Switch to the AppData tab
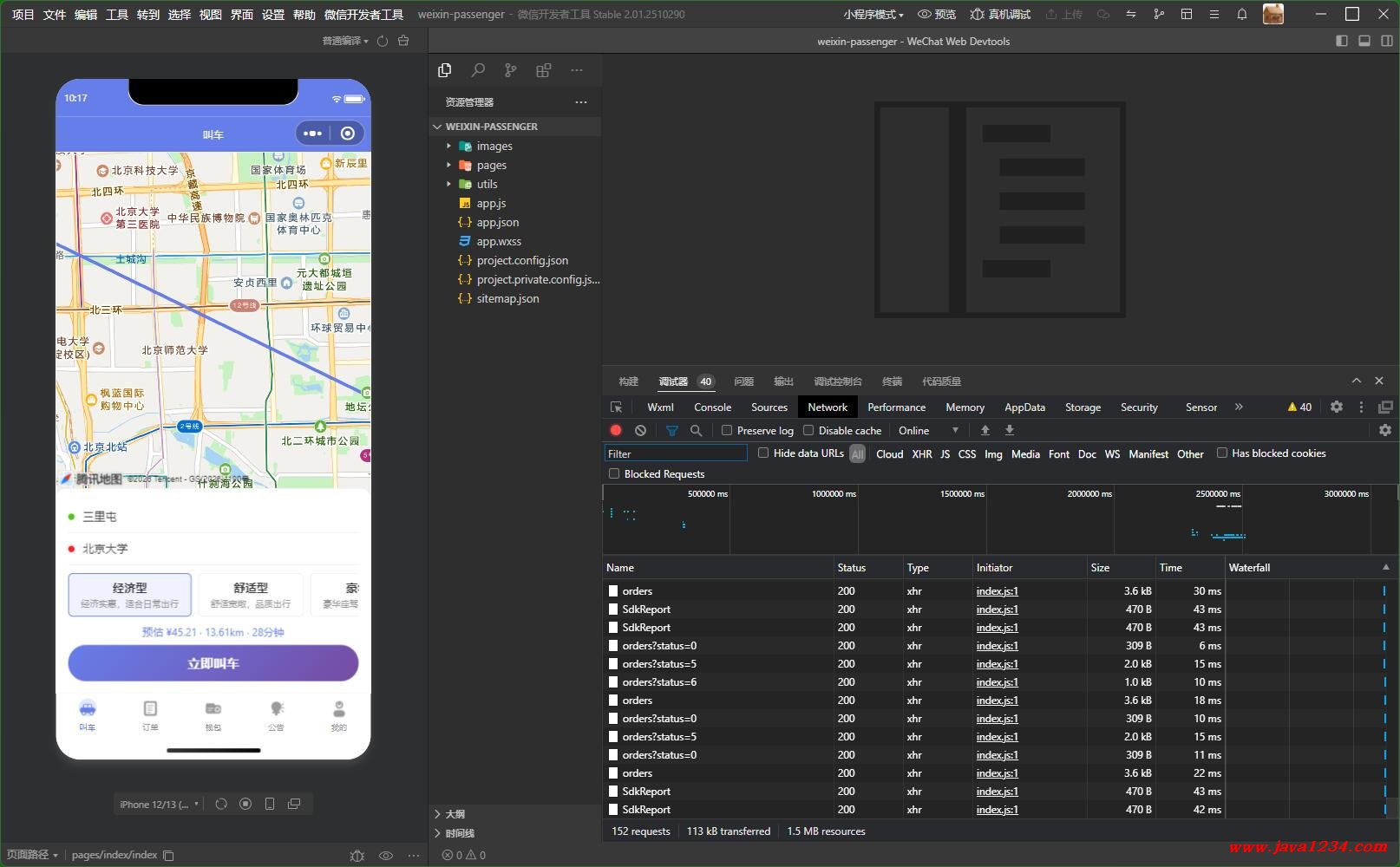The image size is (1400, 867). [1024, 407]
